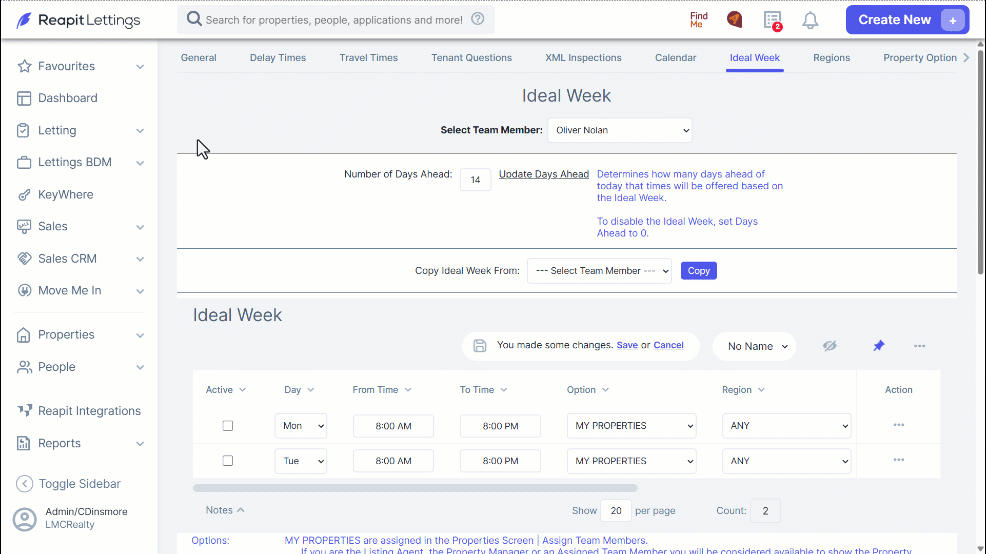Open the Select Team Member dropdown
The width and height of the screenshot is (986, 554).
coord(619,130)
